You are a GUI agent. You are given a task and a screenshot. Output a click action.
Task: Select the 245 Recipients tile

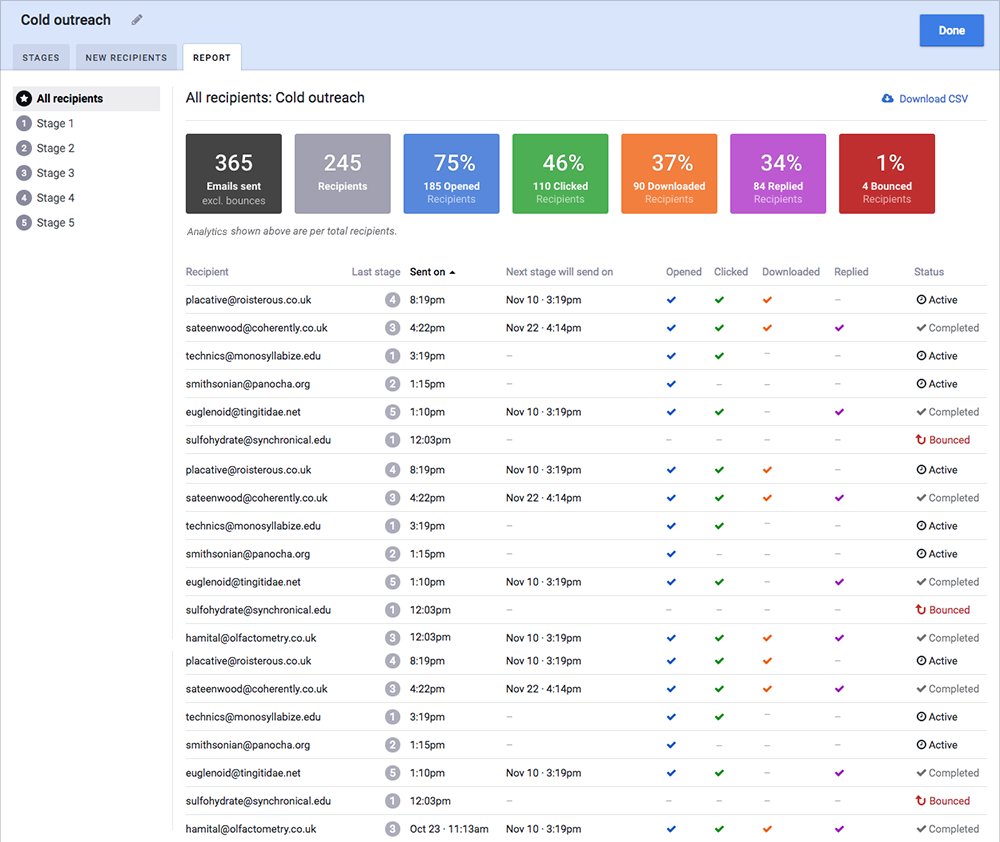click(x=342, y=174)
